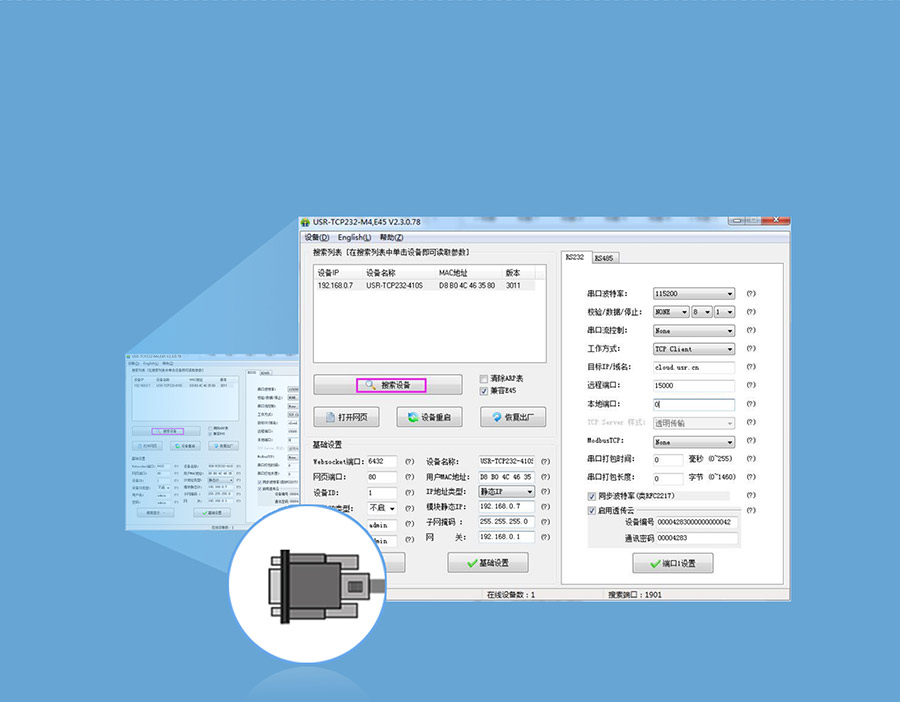Open help icon beside 校验/数据/停止
Image resolution: width=900 pixels, height=702 pixels.
click(751, 312)
